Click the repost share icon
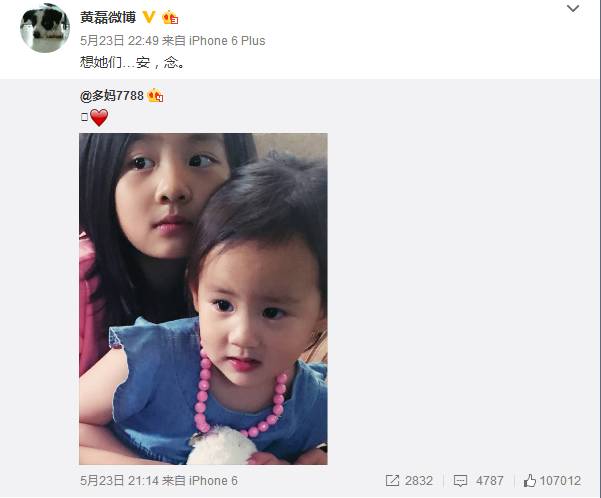 coord(392,481)
